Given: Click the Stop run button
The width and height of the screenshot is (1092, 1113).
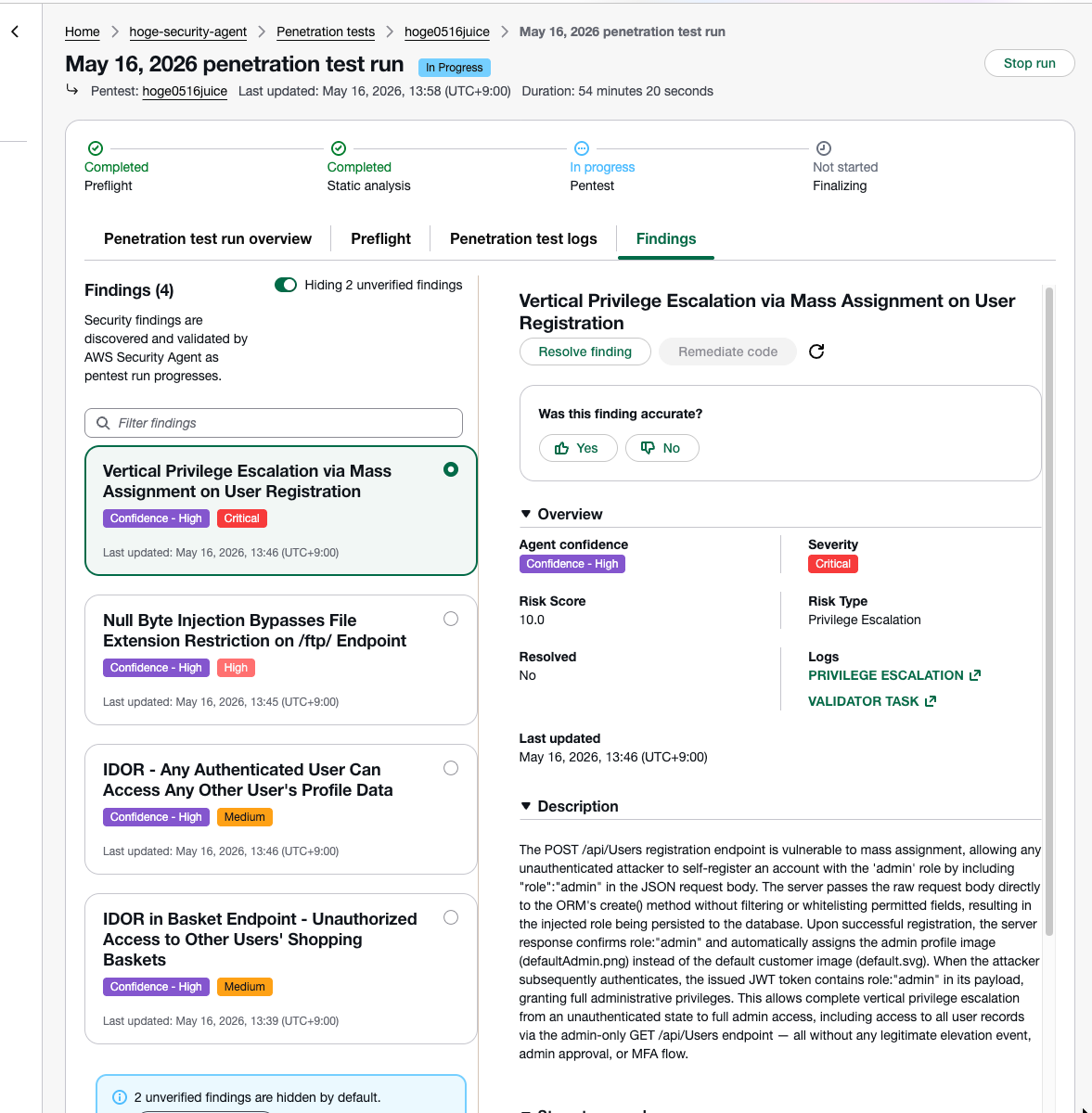Looking at the screenshot, I should tap(1030, 63).
